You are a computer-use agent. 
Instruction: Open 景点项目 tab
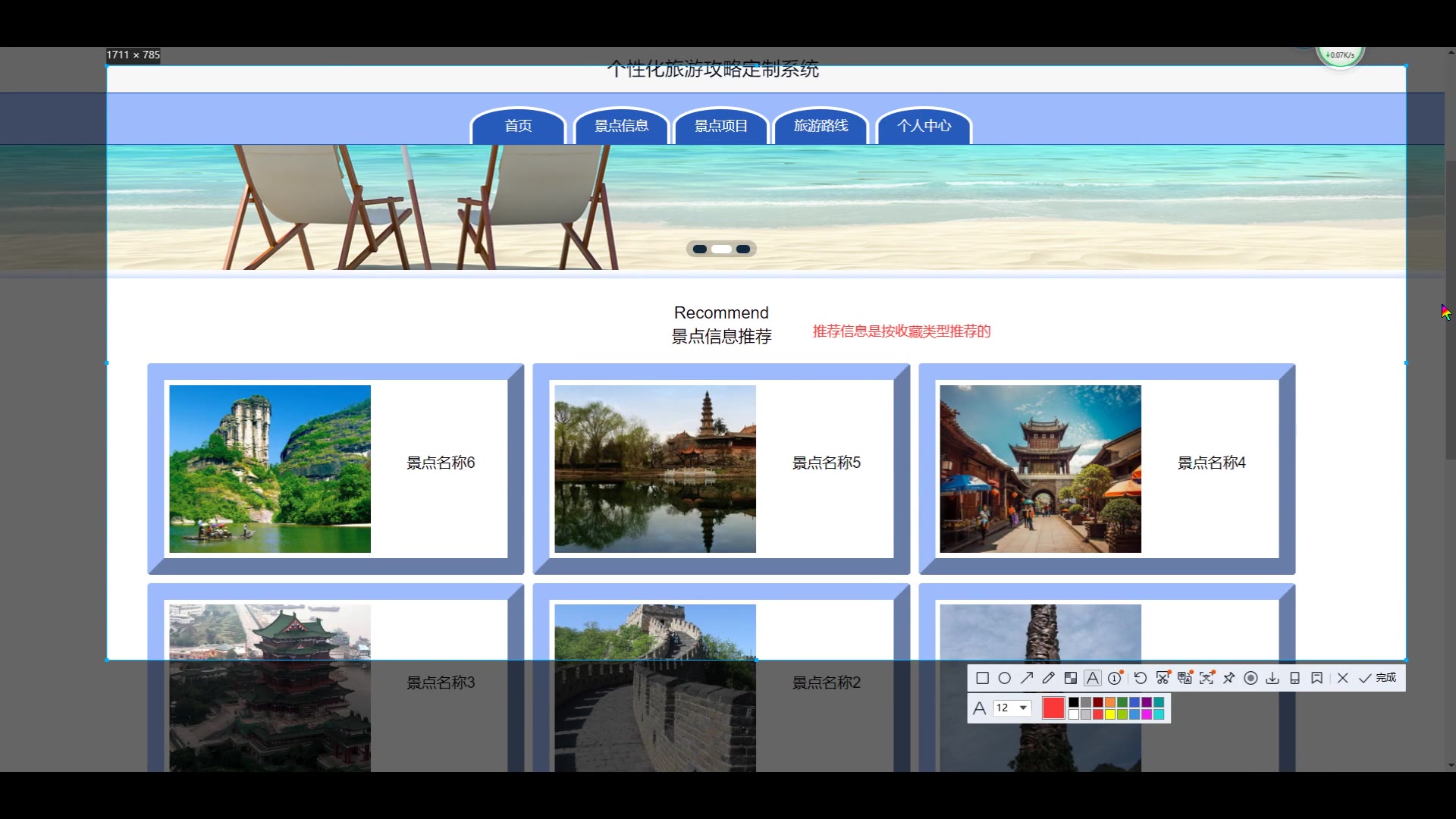(721, 126)
